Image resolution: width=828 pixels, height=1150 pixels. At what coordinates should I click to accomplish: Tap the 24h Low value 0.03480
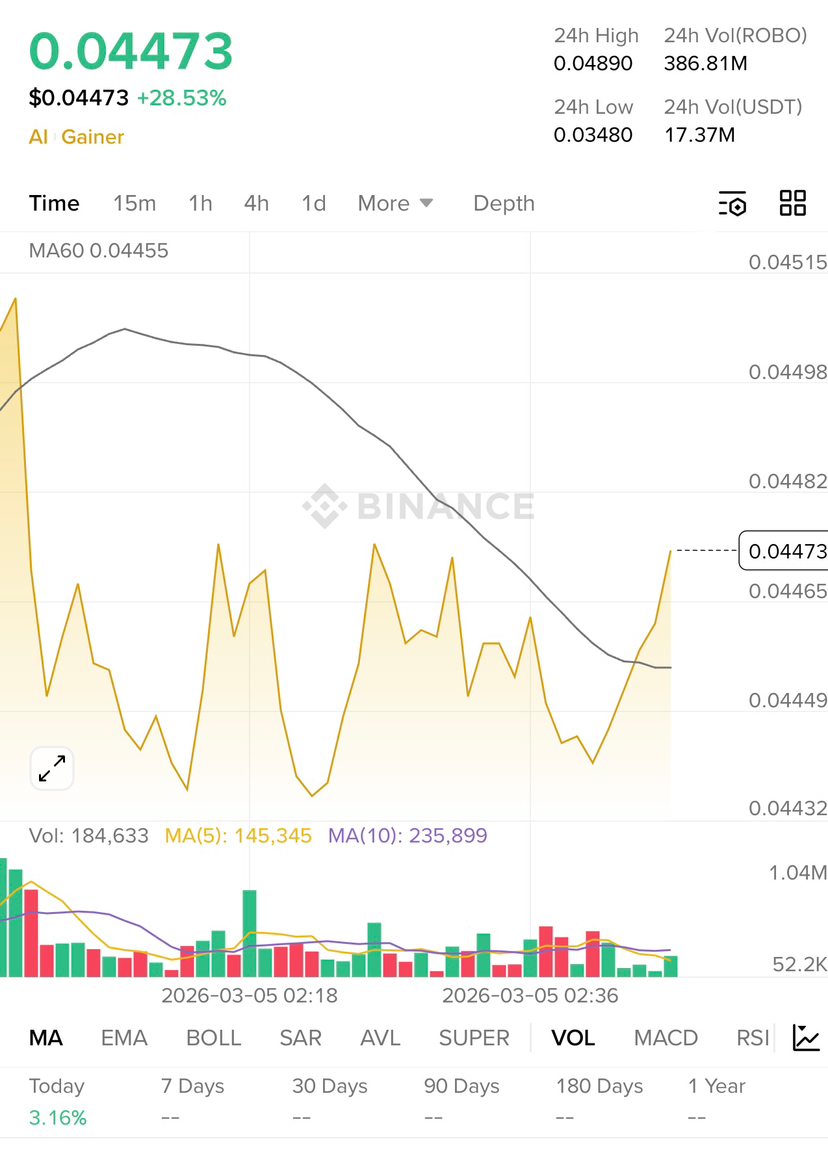(593, 135)
